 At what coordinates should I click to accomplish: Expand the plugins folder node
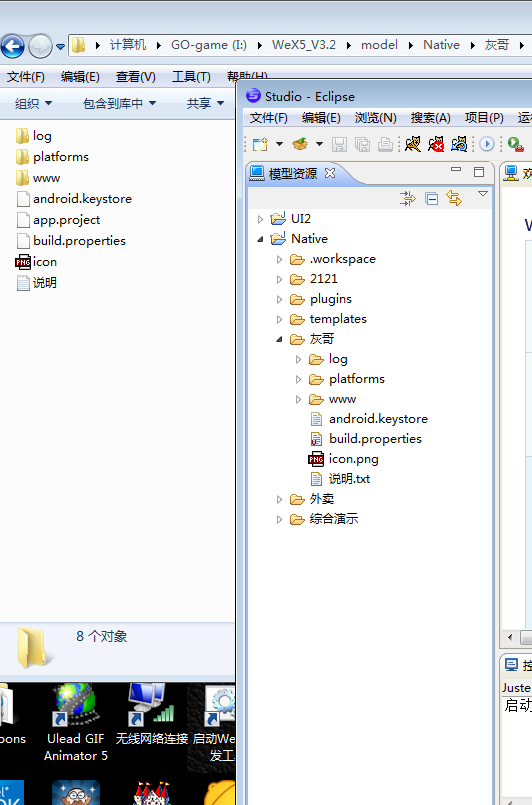point(279,299)
